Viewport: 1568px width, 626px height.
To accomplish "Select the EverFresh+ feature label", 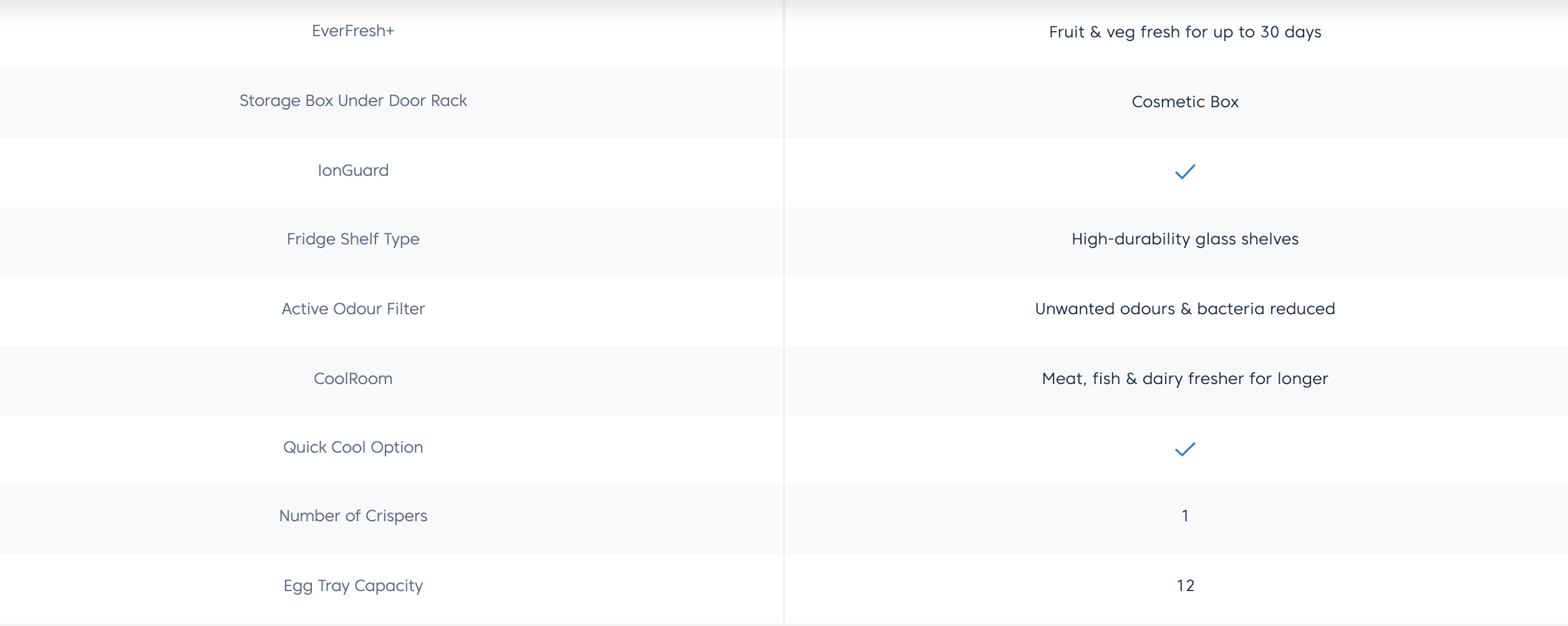I will coord(353,31).
